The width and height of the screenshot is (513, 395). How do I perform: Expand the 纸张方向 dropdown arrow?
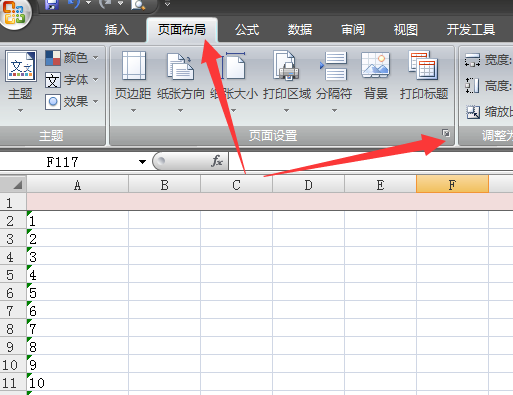[x=180, y=110]
